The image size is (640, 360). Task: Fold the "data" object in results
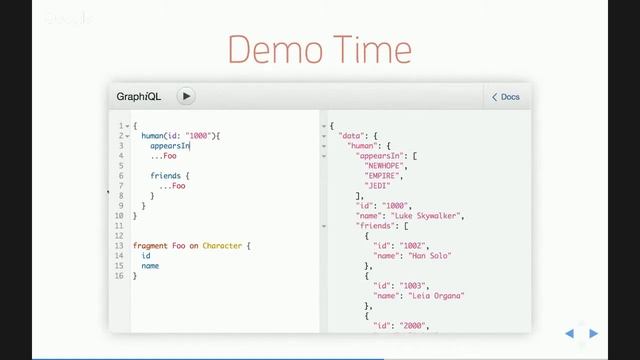[x=324, y=136]
